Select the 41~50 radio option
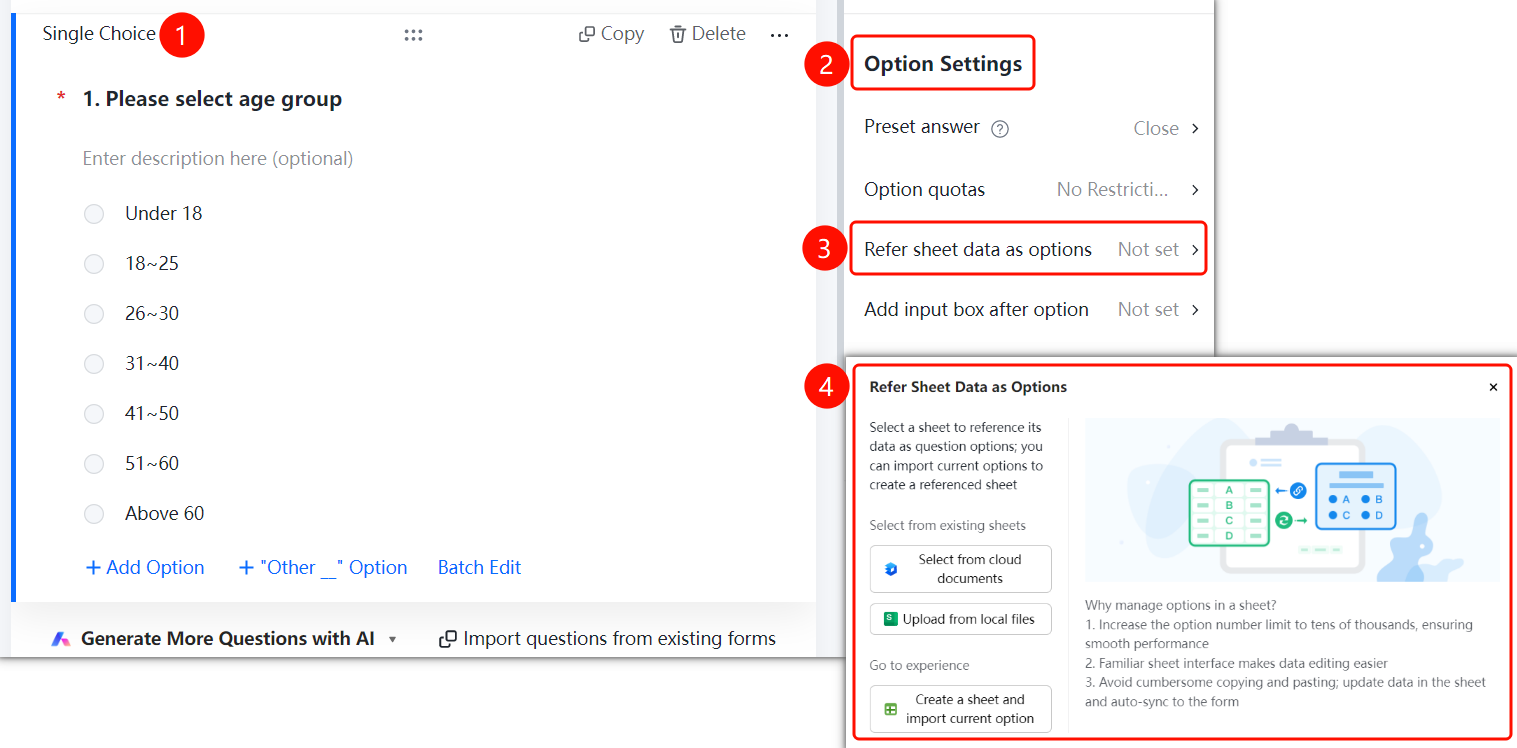1517x748 pixels. (x=94, y=414)
